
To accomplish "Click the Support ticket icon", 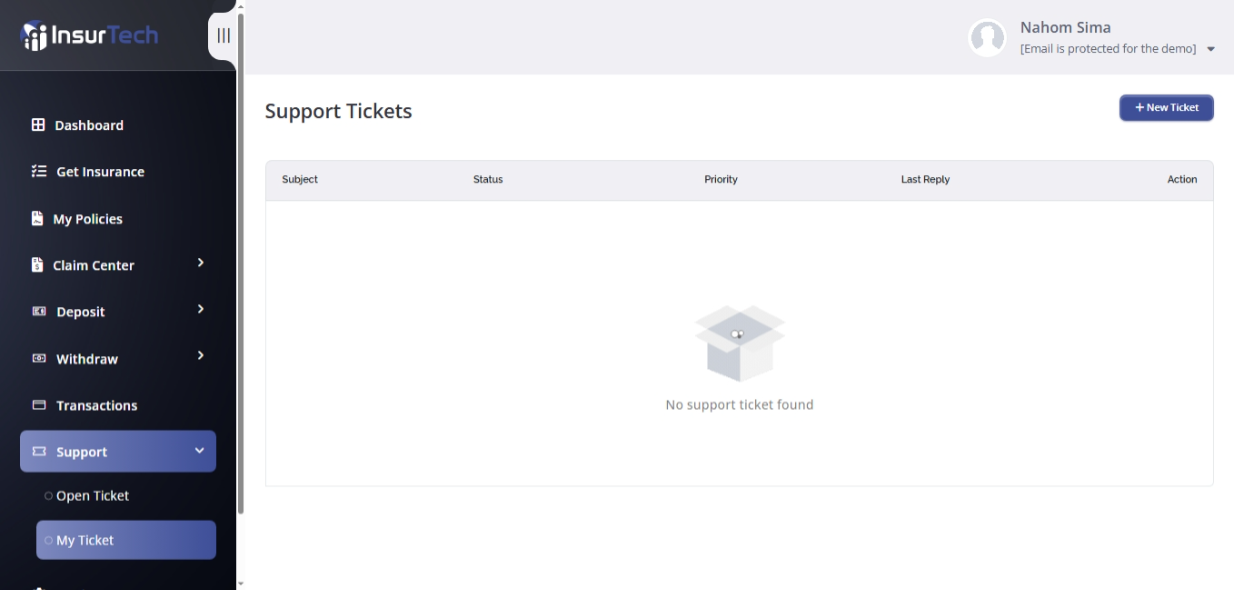I will click(39, 452).
